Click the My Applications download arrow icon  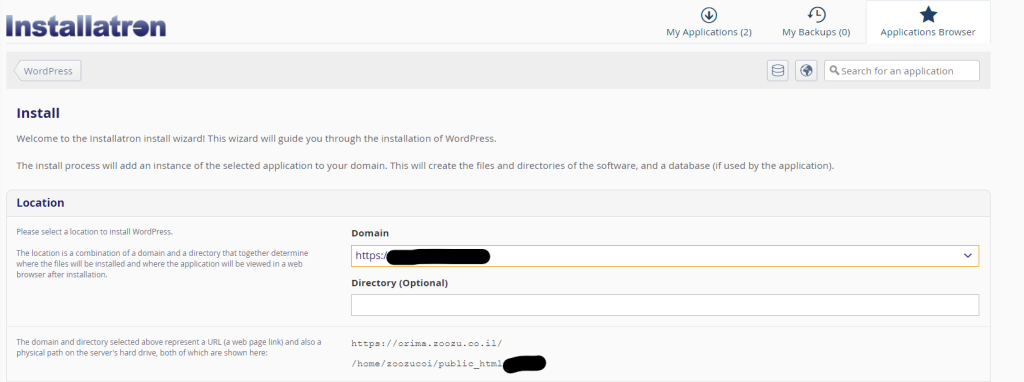pos(709,15)
